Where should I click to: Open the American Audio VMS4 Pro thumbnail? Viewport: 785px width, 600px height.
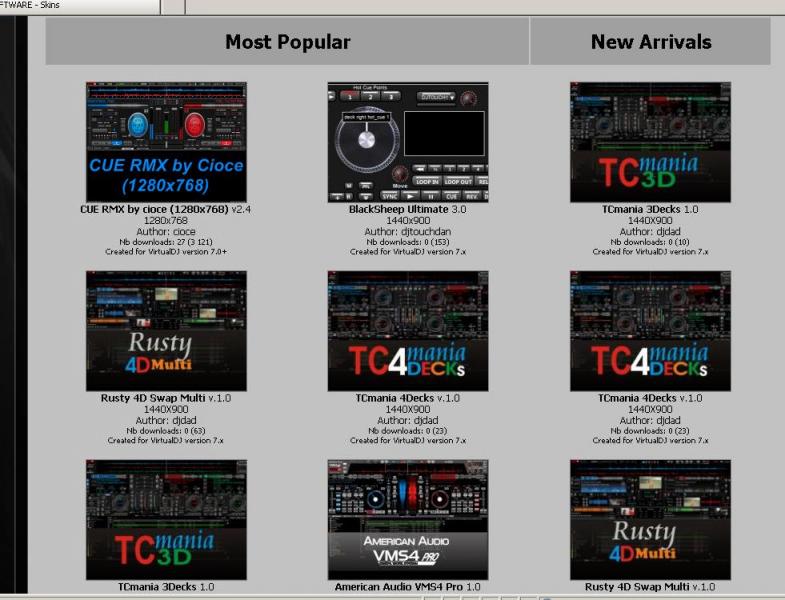408,520
